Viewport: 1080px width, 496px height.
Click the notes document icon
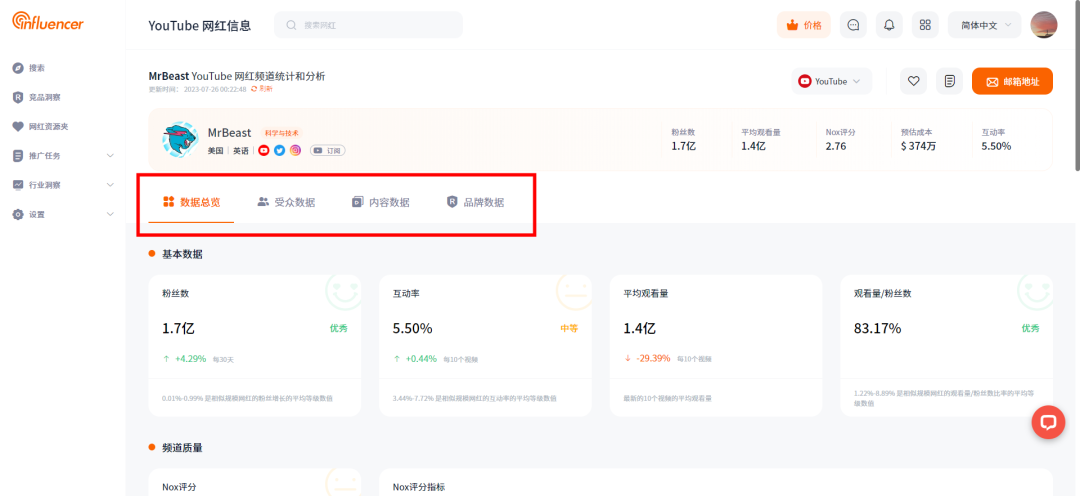tap(949, 81)
